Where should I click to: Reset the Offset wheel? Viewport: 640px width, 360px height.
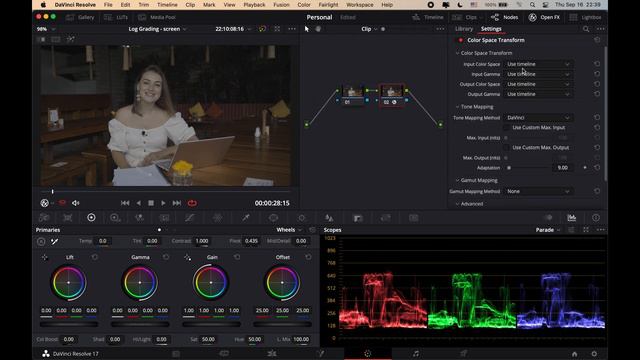(x=308, y=257)
